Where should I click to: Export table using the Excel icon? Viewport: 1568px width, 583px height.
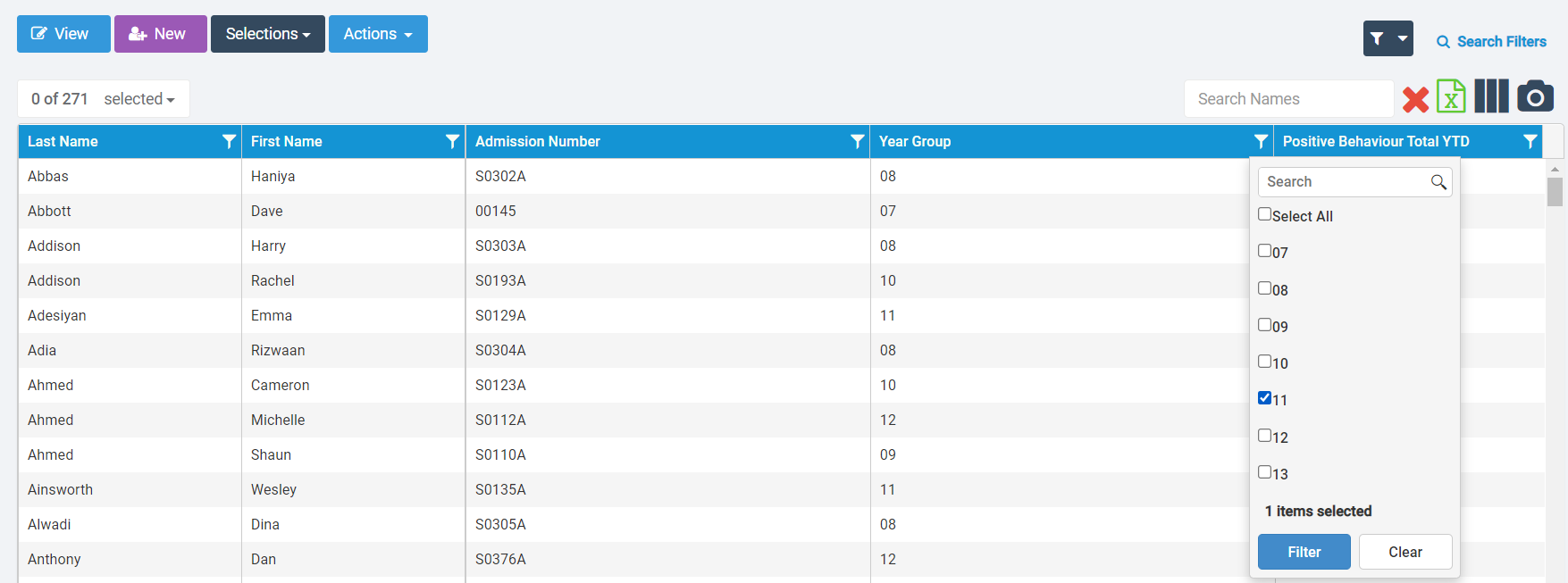click(x=1451, y=97)
